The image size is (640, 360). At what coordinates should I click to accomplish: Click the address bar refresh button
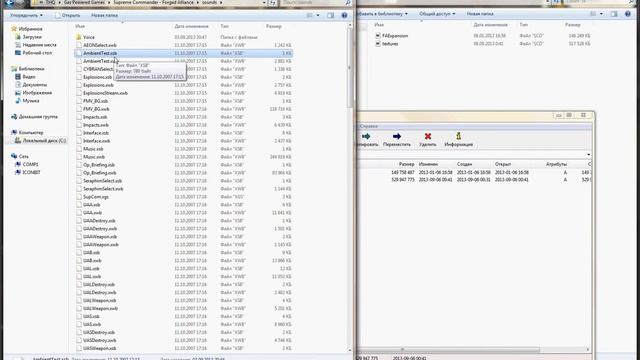[x=273, y=2]
